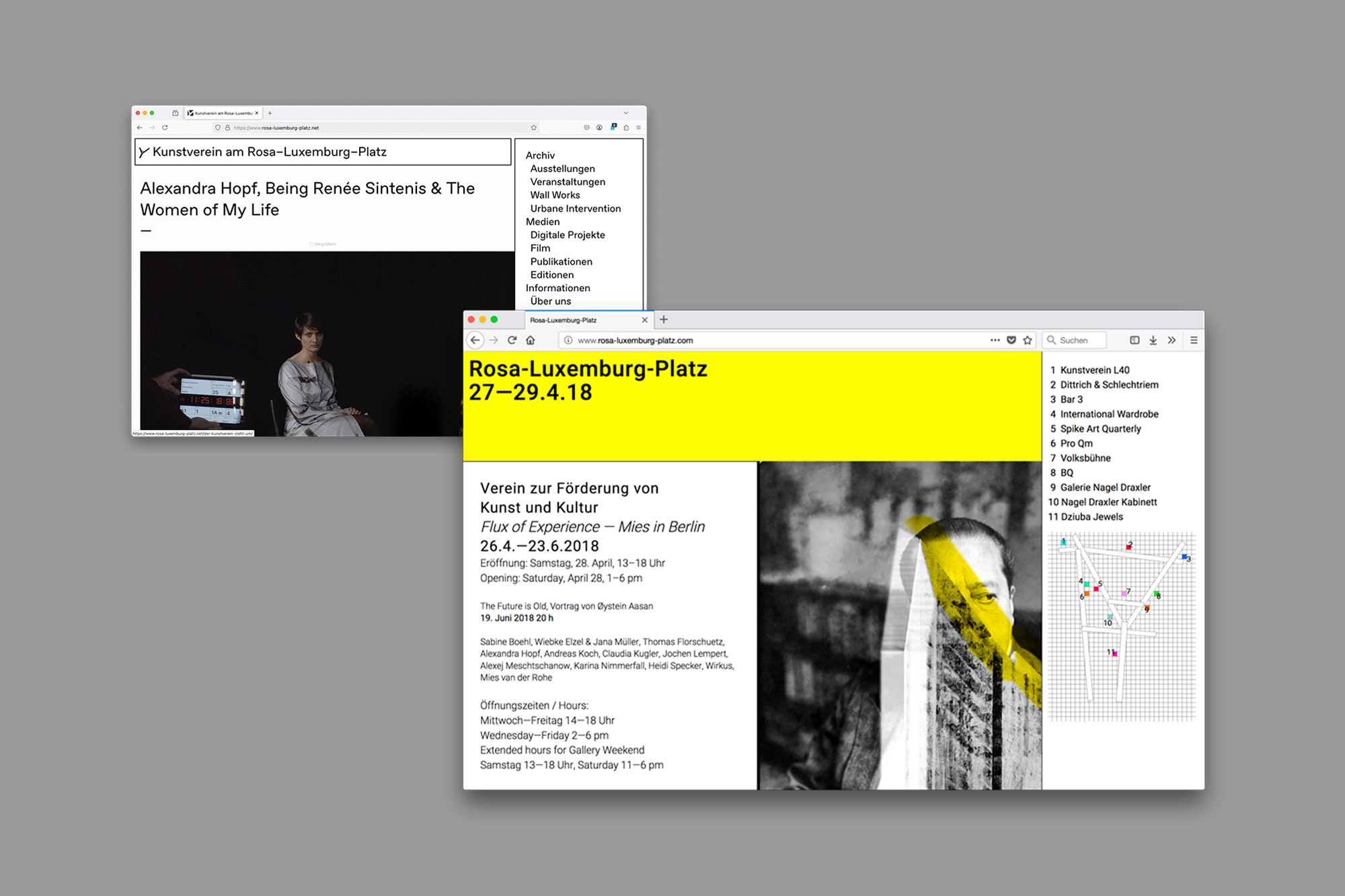Open the Digitale Projekte link
Viewport: 1345px width, 896px height.
click(x=568, y=235)
